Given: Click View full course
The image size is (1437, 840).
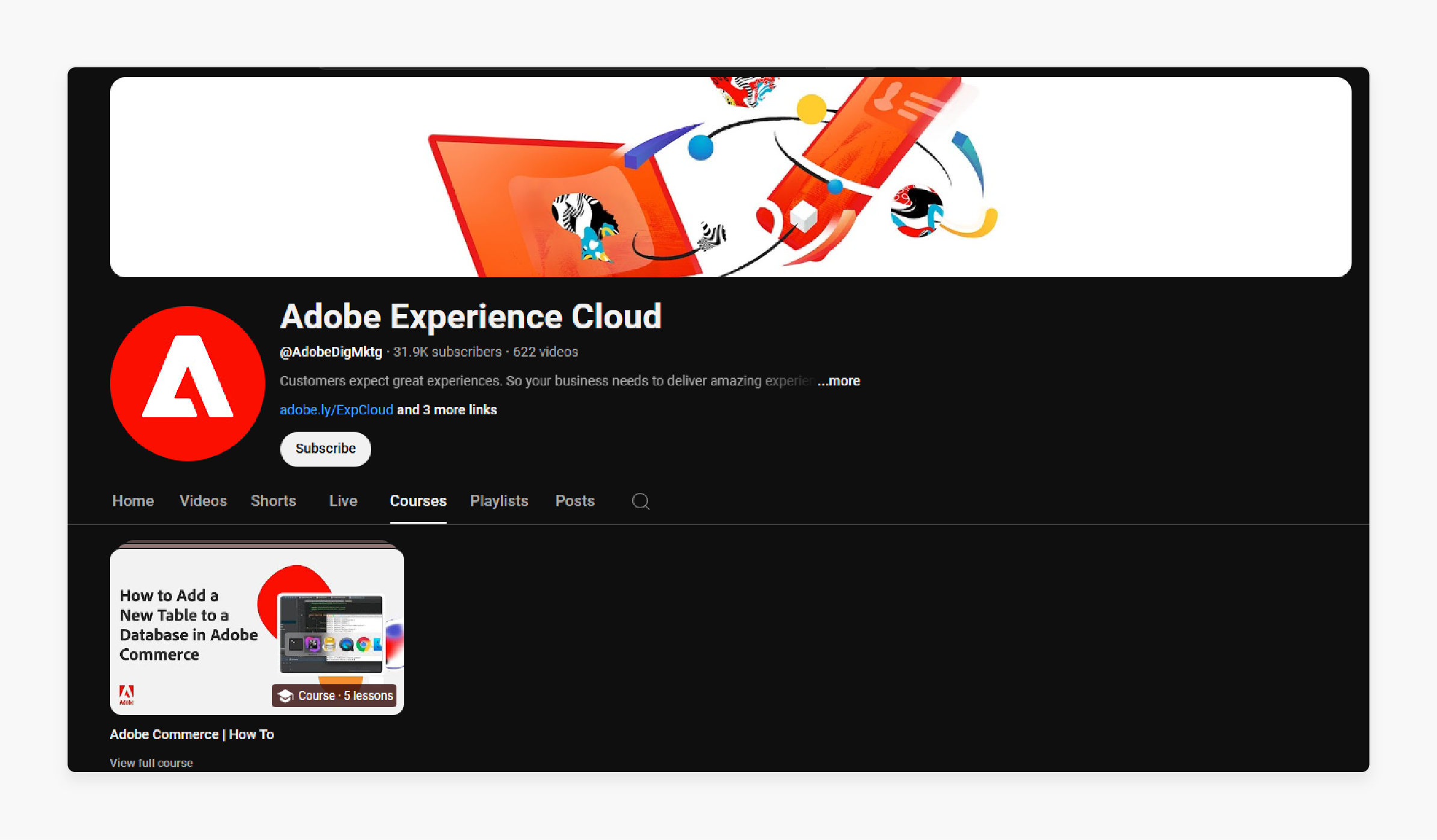Looking at the screenshot, I should [151, 762].
